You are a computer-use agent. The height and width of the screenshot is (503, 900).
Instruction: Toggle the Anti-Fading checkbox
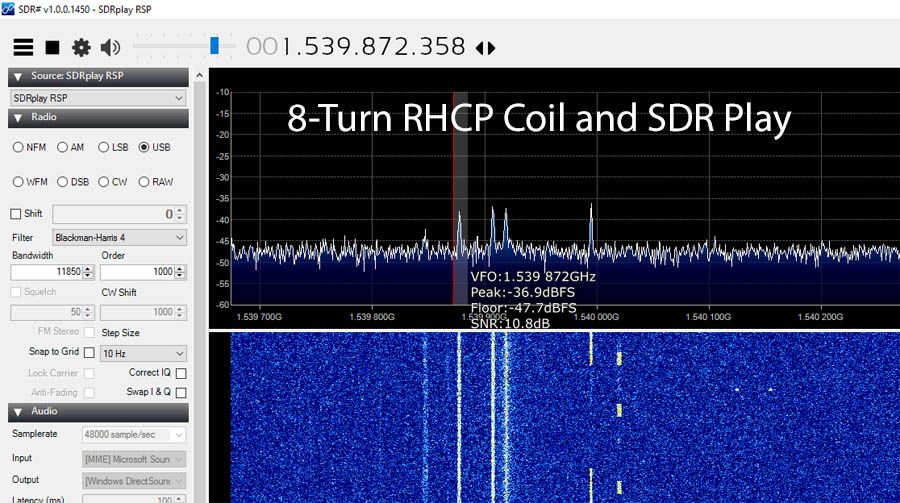pos(89,393)
